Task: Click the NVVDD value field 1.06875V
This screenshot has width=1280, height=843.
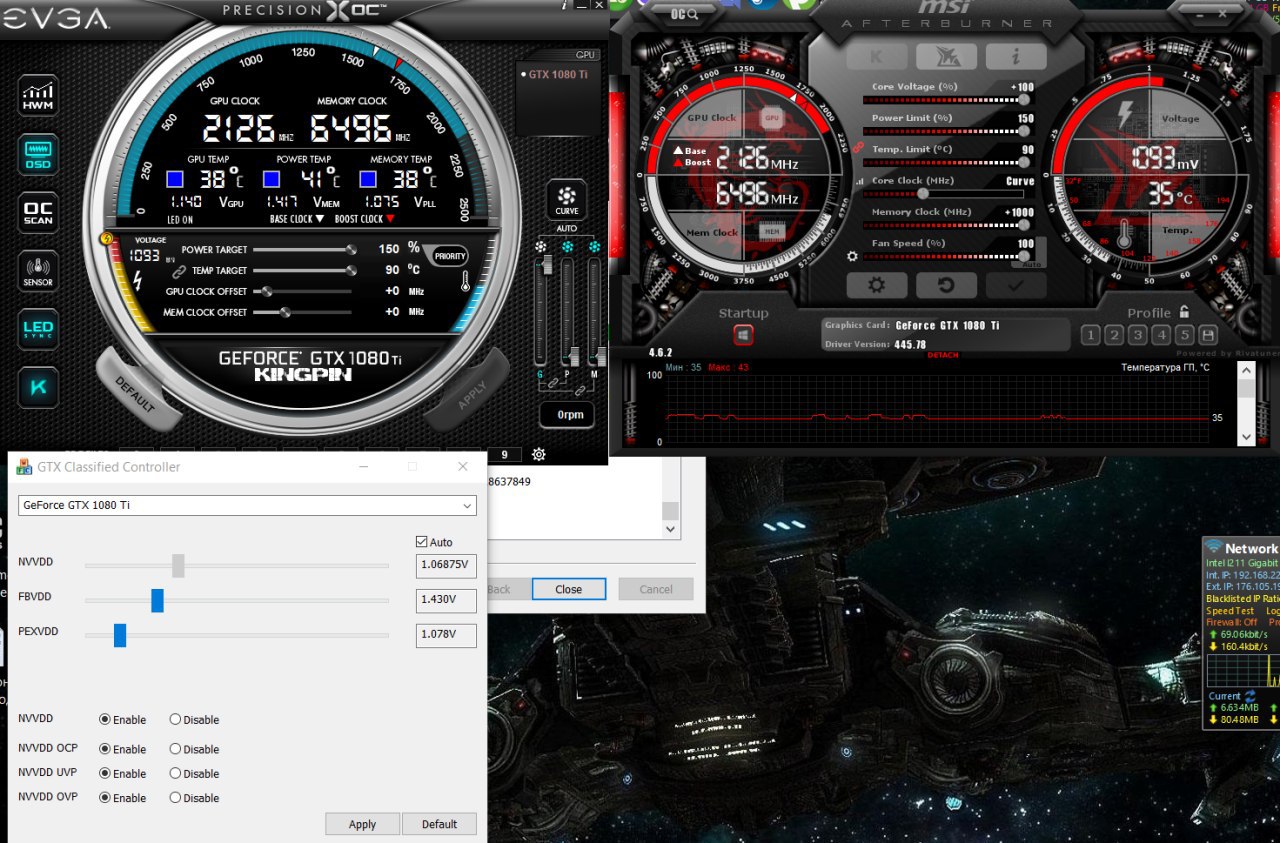Action: click(446, 566)
